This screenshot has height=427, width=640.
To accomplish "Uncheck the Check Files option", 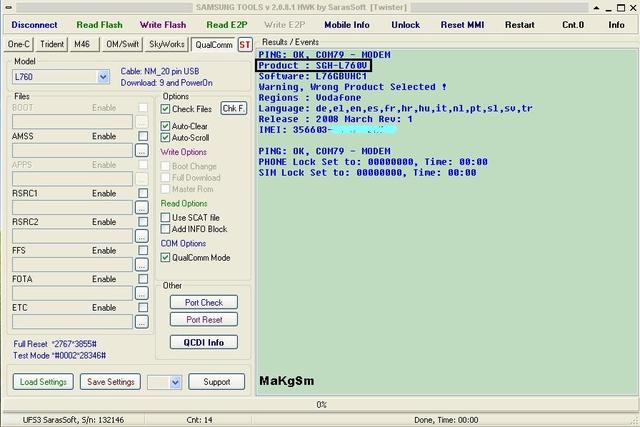I will pos(165,109).
